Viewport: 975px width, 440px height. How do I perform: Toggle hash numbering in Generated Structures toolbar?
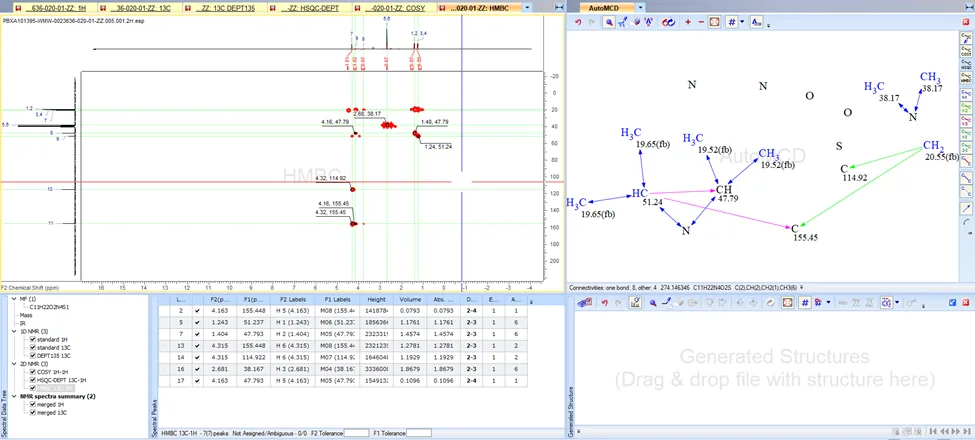pos(805,303)
